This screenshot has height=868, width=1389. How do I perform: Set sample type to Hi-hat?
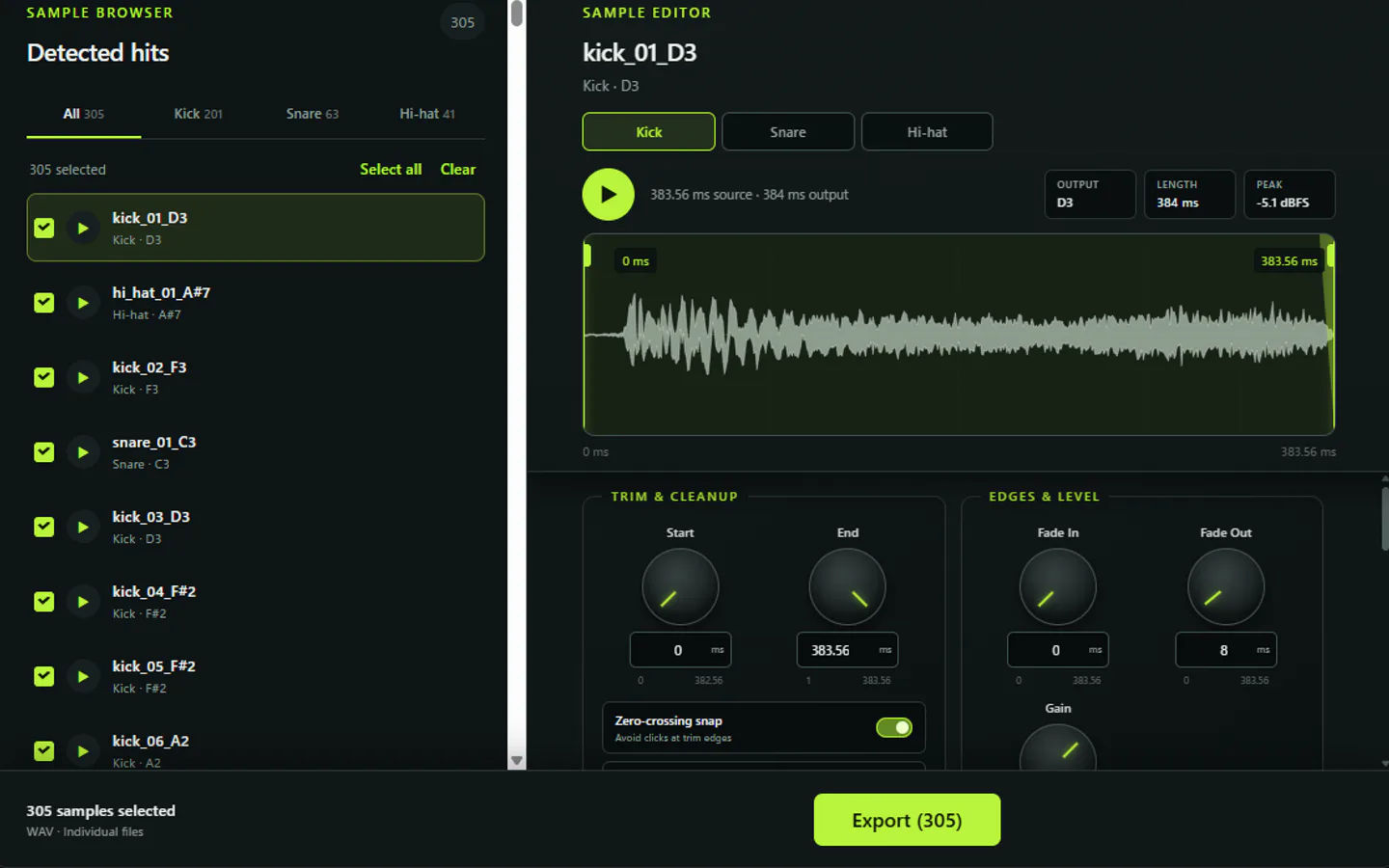(927, 132)
